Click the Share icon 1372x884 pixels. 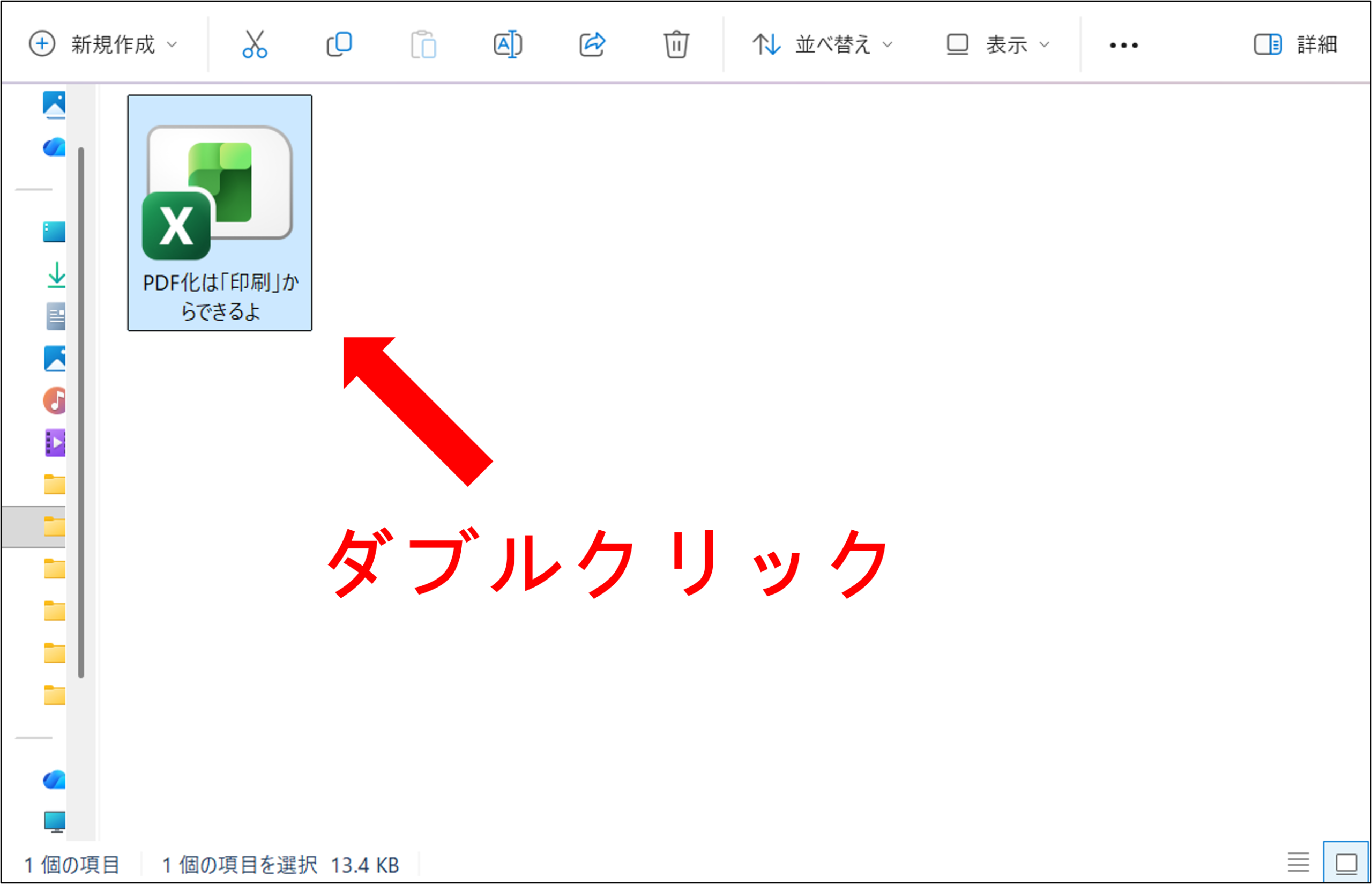[x=592, y=44]
